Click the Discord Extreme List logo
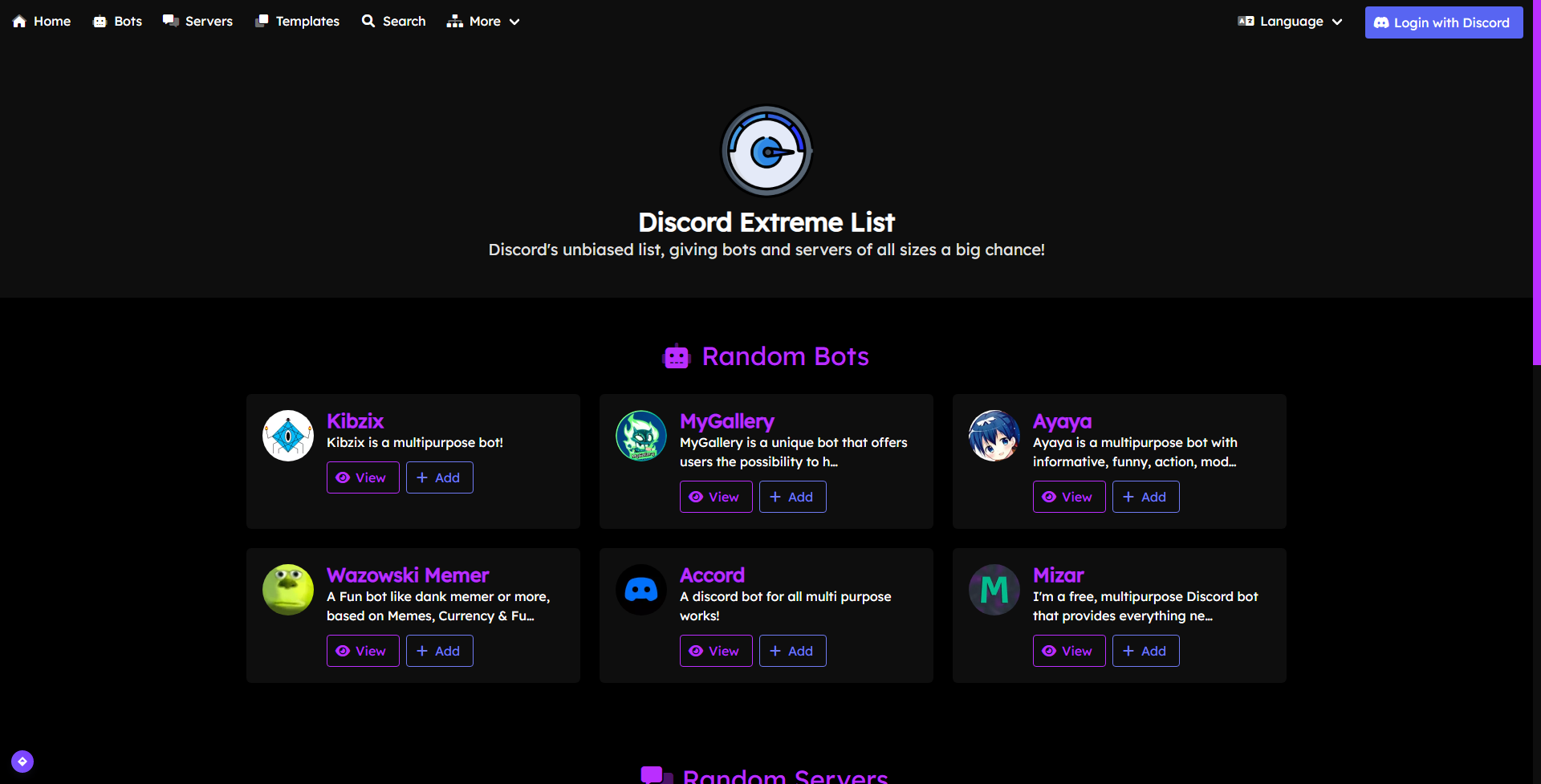Image resolution: width=1541 pixels, height=784 pixels. pyautogui.click(x=766, y=151)
